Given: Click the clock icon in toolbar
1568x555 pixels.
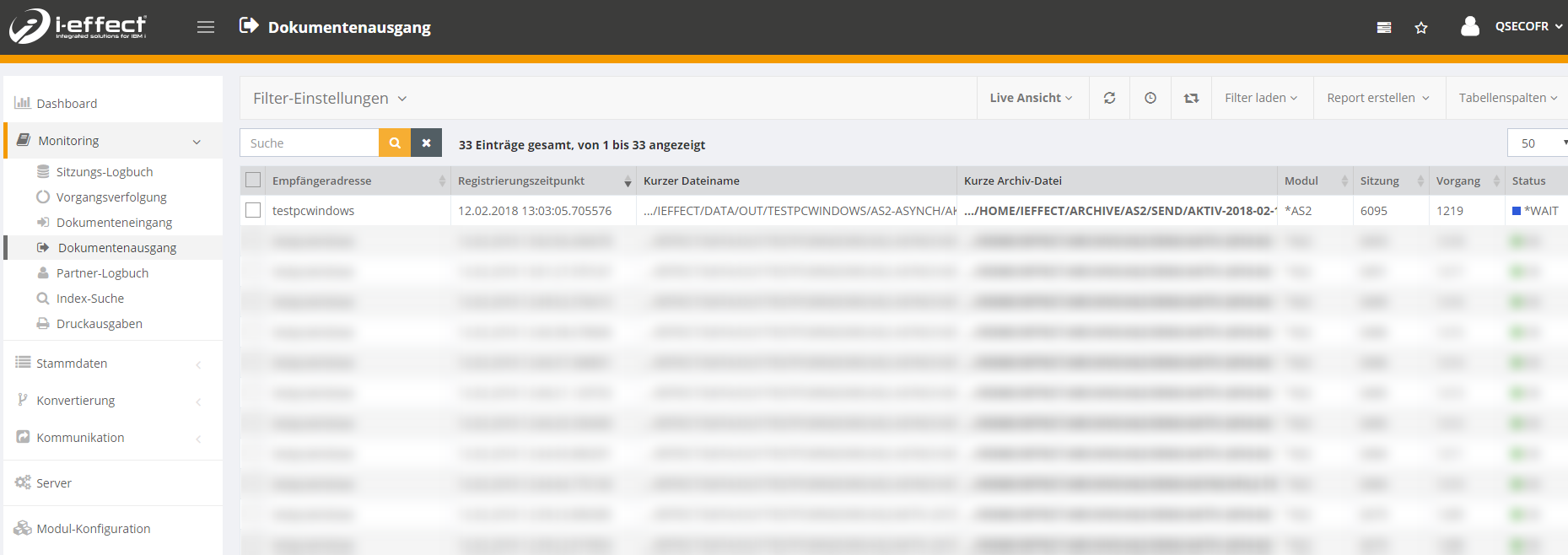Looking at the screenshot, I should [1150, 98].
